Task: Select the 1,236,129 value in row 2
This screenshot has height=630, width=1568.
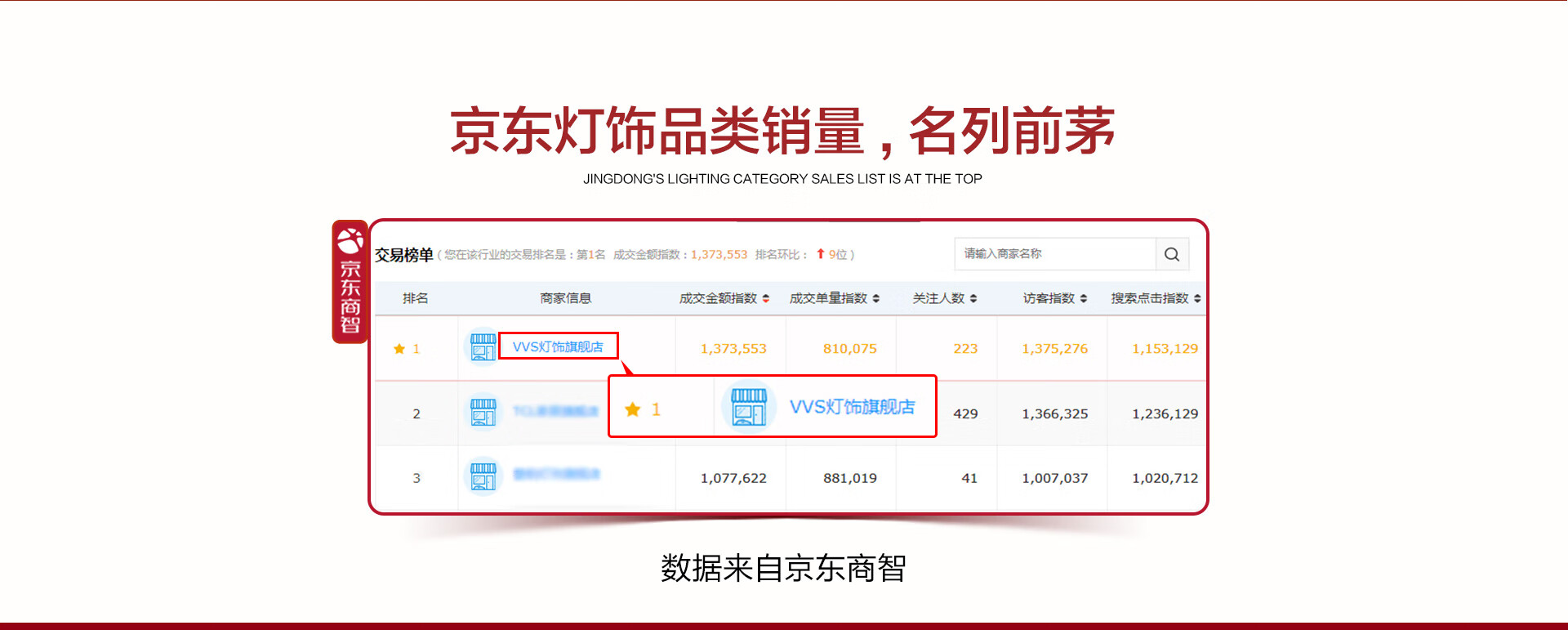Action: click(x=1165, y=414)
